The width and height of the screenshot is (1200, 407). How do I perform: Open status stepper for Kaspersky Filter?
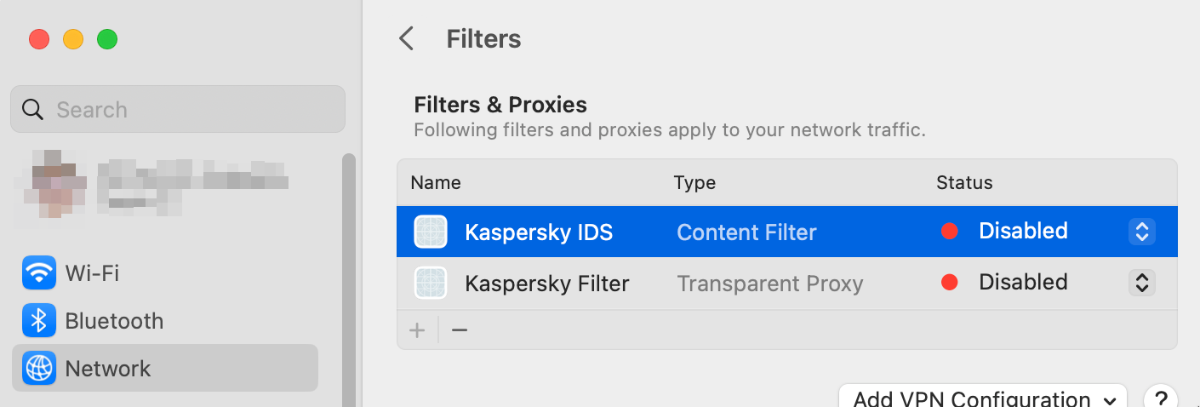click(1141, 283)
